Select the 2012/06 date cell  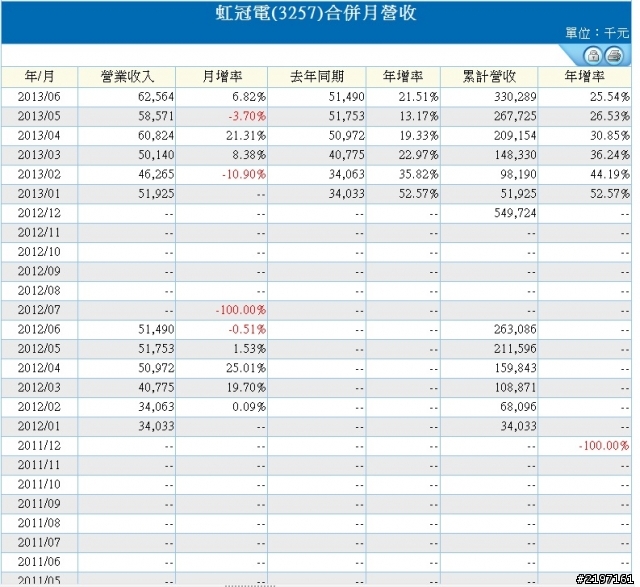pos(39,329)
